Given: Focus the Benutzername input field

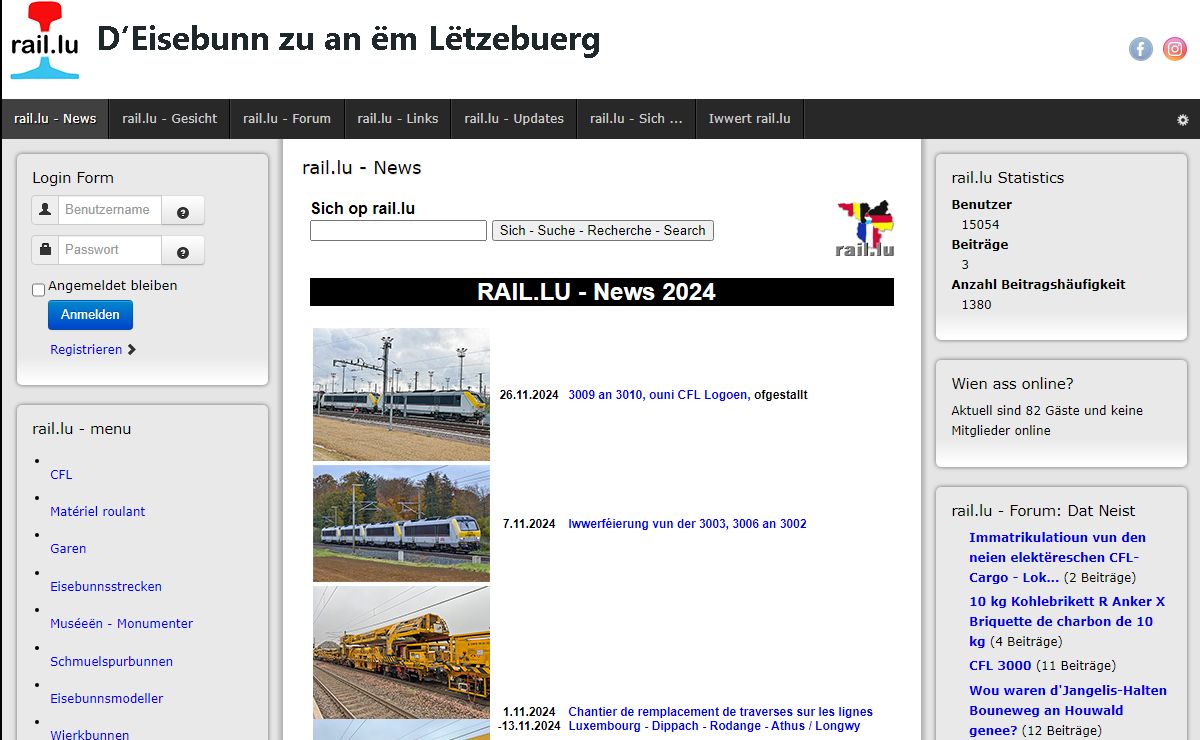Looking at the screenshot, I should pyautogui.click(x=110, y=210).
